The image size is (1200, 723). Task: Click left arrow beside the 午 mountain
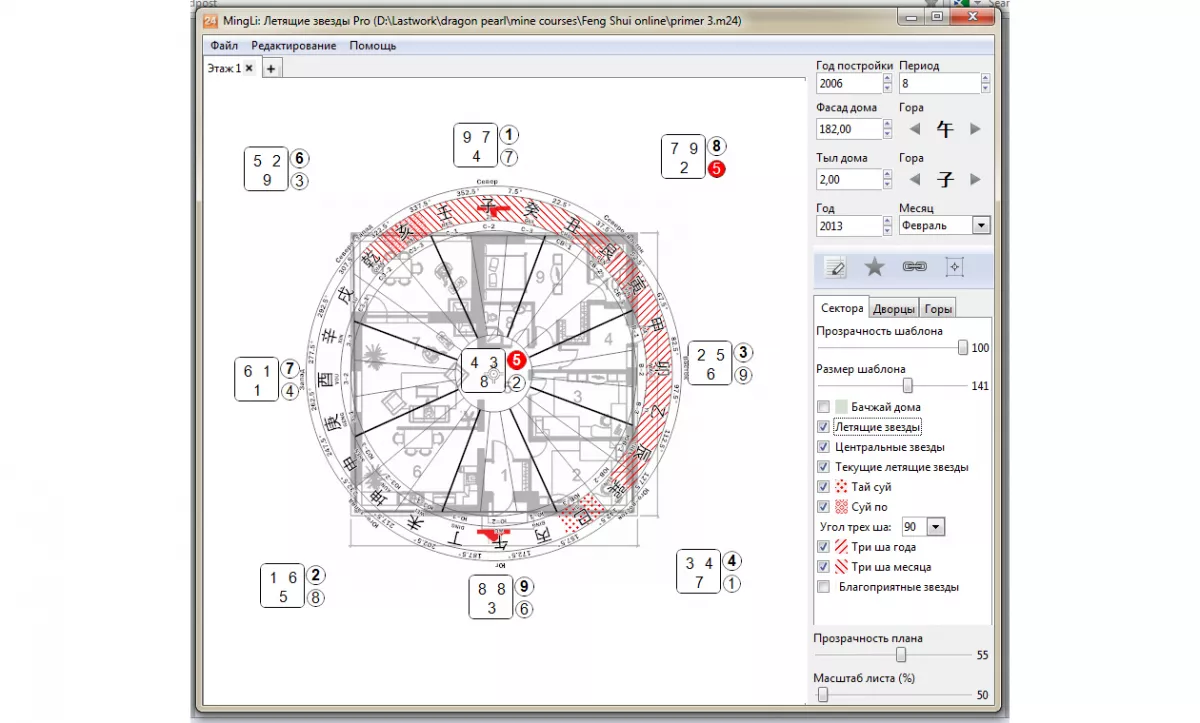pos(914,129)
